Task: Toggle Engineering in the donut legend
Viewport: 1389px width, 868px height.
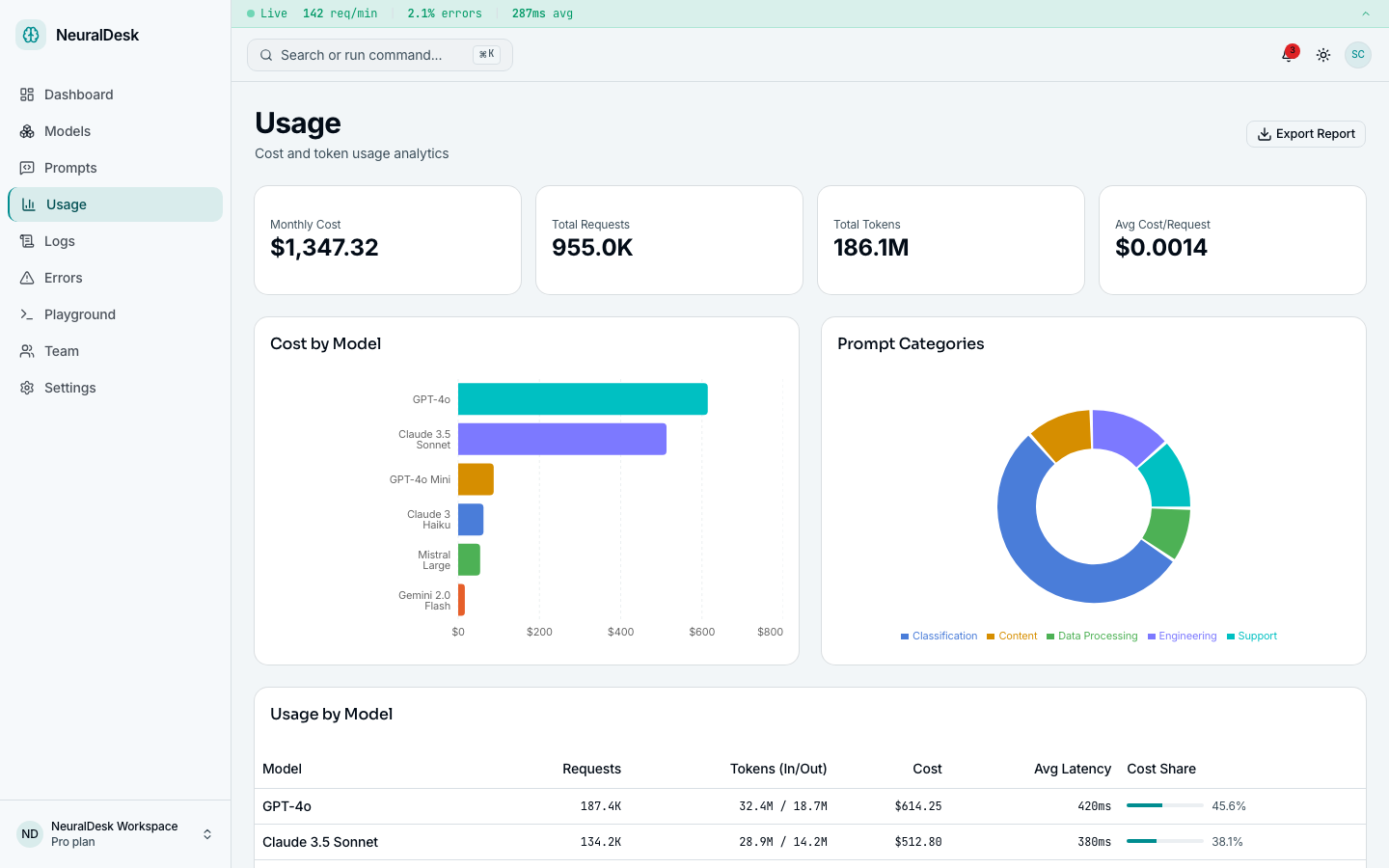Action: (x=1182, y=636)
